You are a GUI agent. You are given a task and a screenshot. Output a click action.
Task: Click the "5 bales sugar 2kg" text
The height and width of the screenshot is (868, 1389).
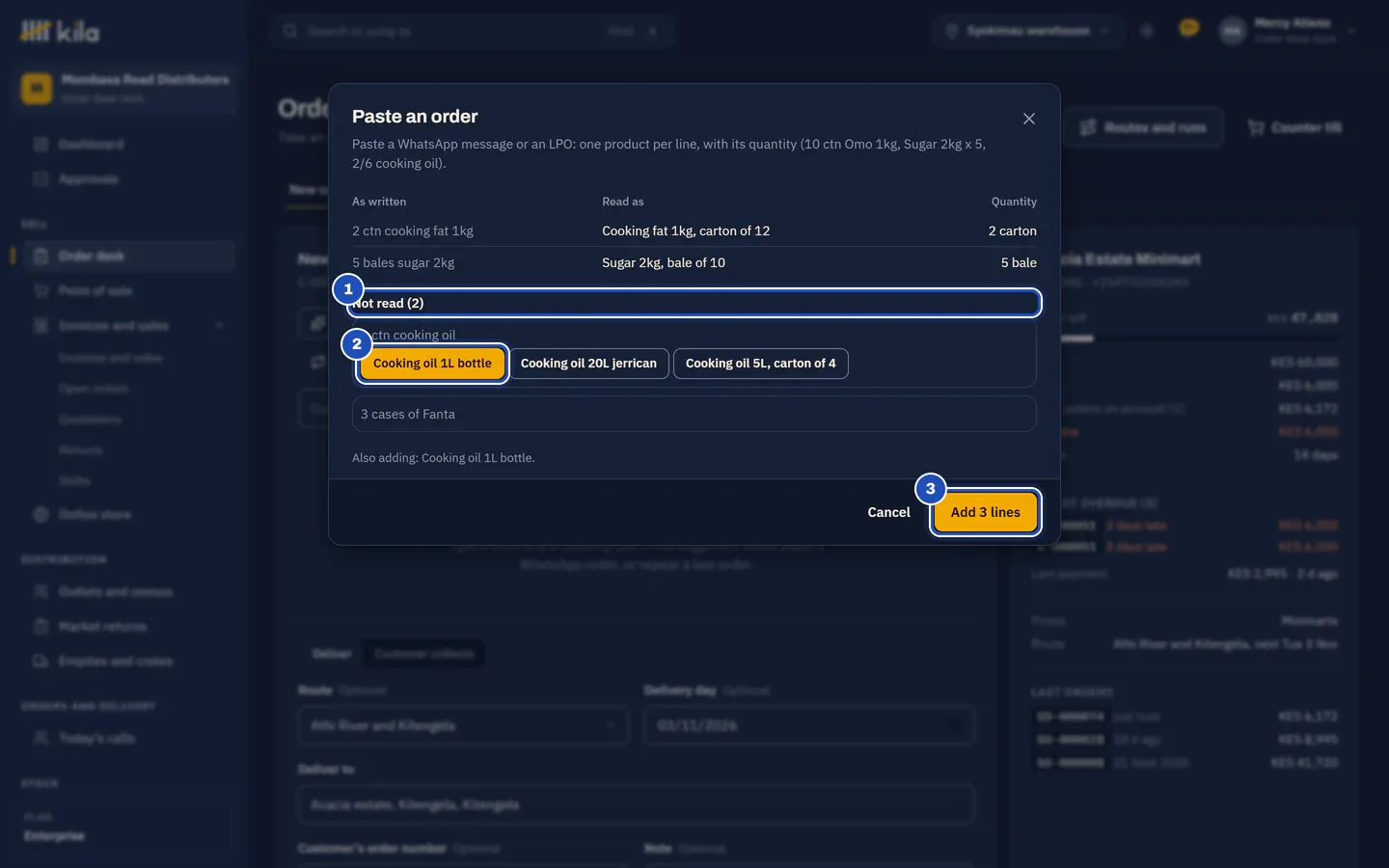[403, 262]
